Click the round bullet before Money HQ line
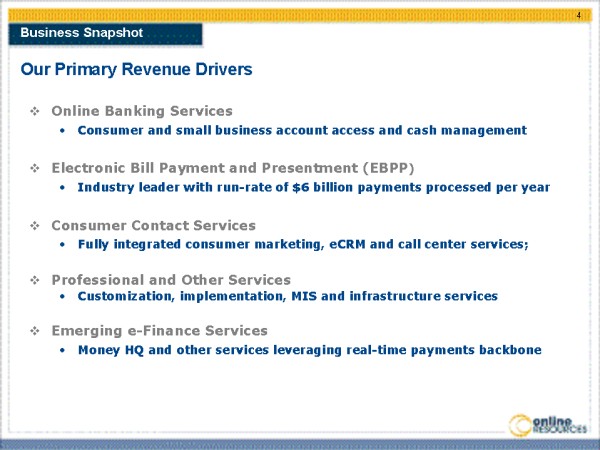 [x=63, y=351]
